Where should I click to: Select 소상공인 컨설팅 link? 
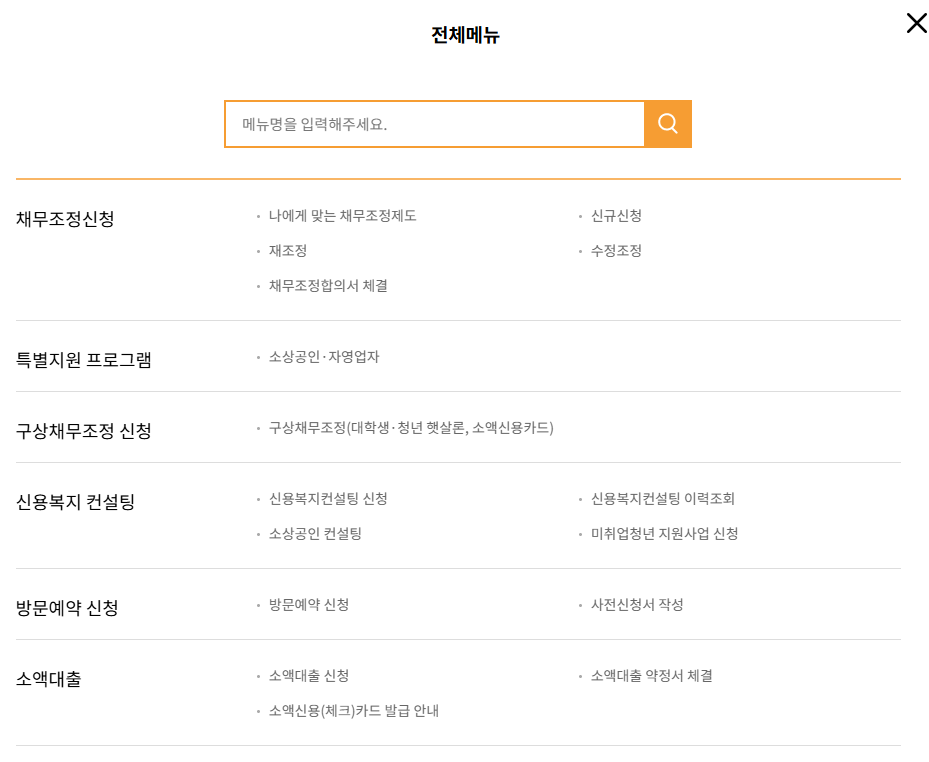pyautogui.click(x=315, y=534)
